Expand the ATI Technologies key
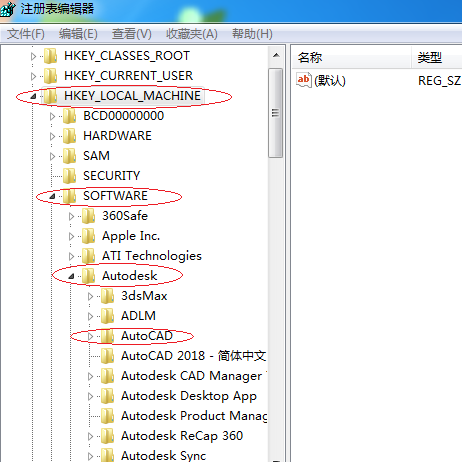This screenshot has width=462, height=462. pos(71,256)
